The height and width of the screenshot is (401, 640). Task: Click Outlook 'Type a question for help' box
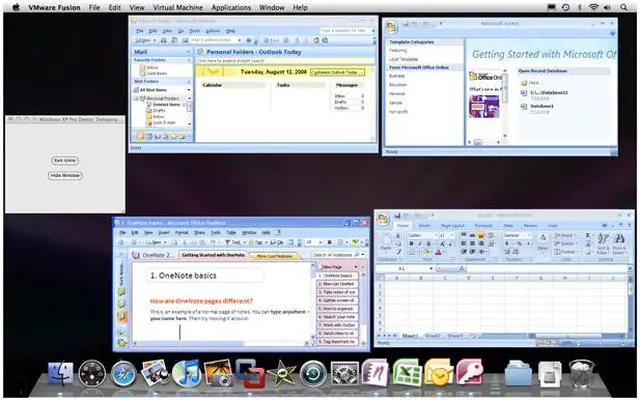coord(344,31)
